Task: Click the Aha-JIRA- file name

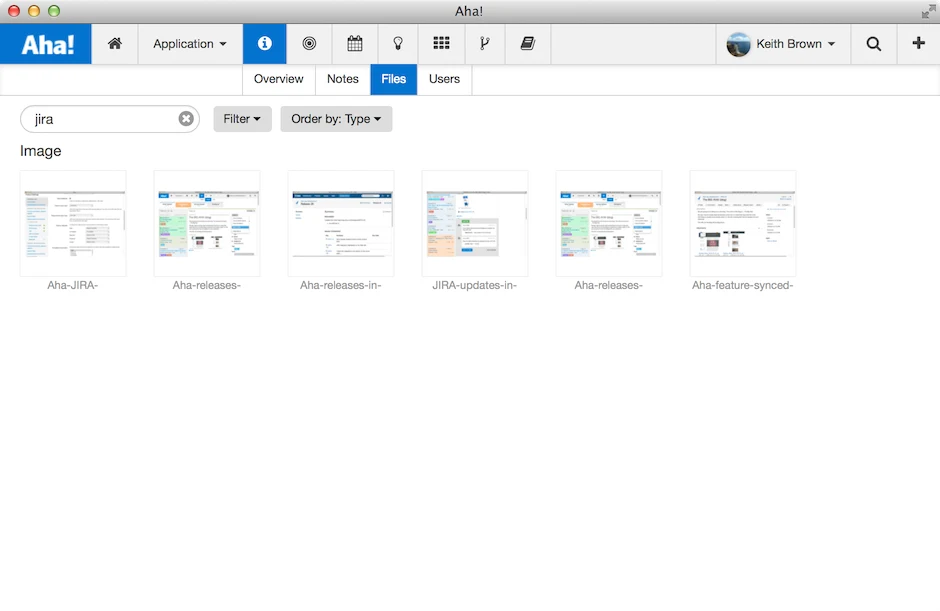Action: 73,285
